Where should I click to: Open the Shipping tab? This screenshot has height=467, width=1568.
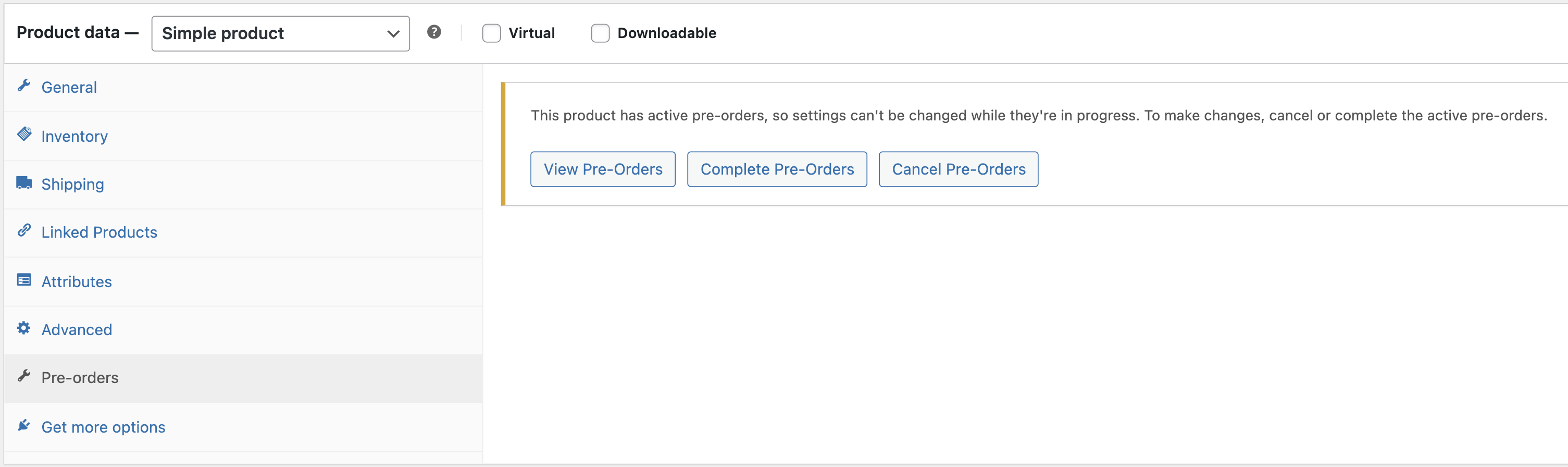tap(72, 185)
